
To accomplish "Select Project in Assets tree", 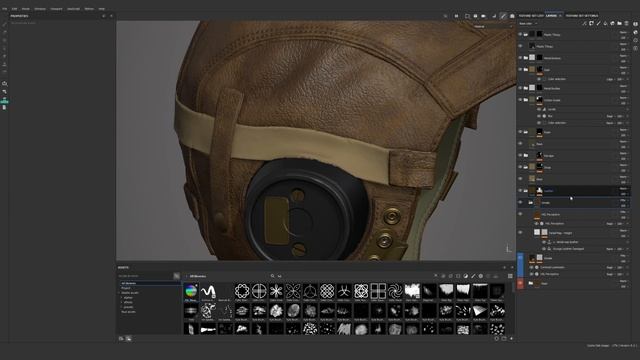I will click(126, 288).
